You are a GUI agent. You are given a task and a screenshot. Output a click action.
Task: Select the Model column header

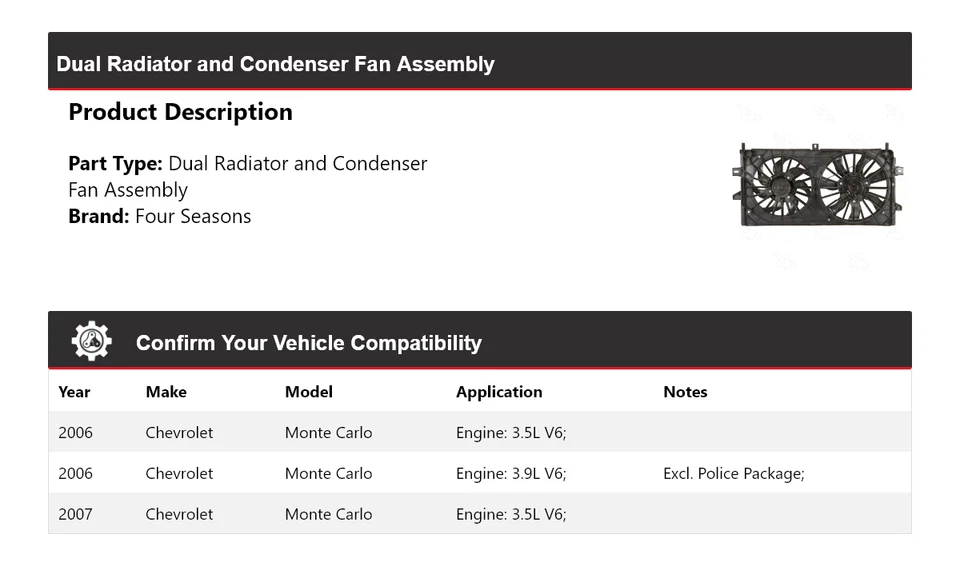coord(308,392)
